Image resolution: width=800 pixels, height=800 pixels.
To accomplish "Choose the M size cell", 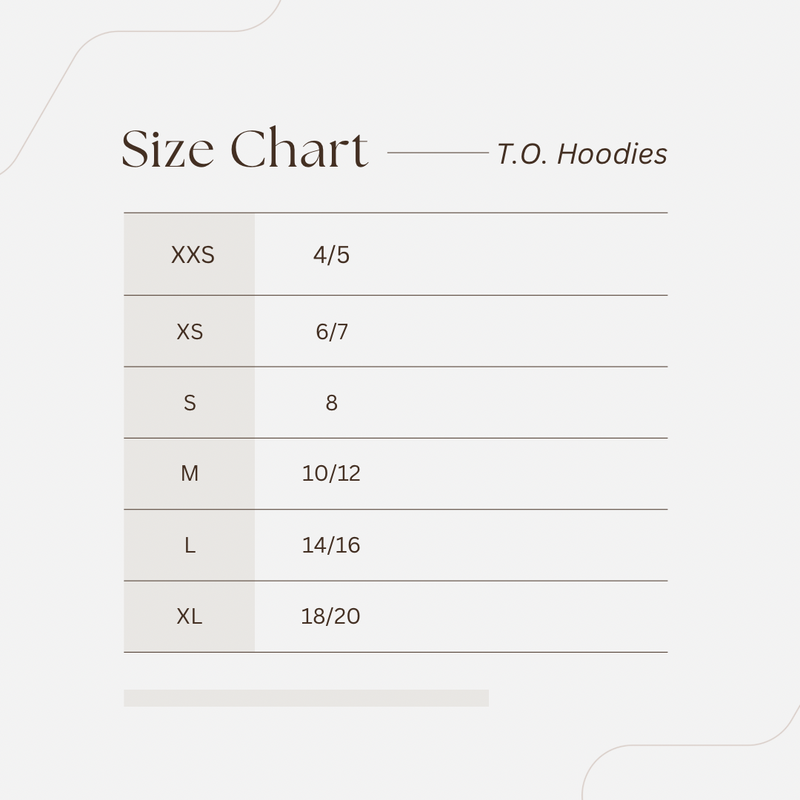I will 189,474.
